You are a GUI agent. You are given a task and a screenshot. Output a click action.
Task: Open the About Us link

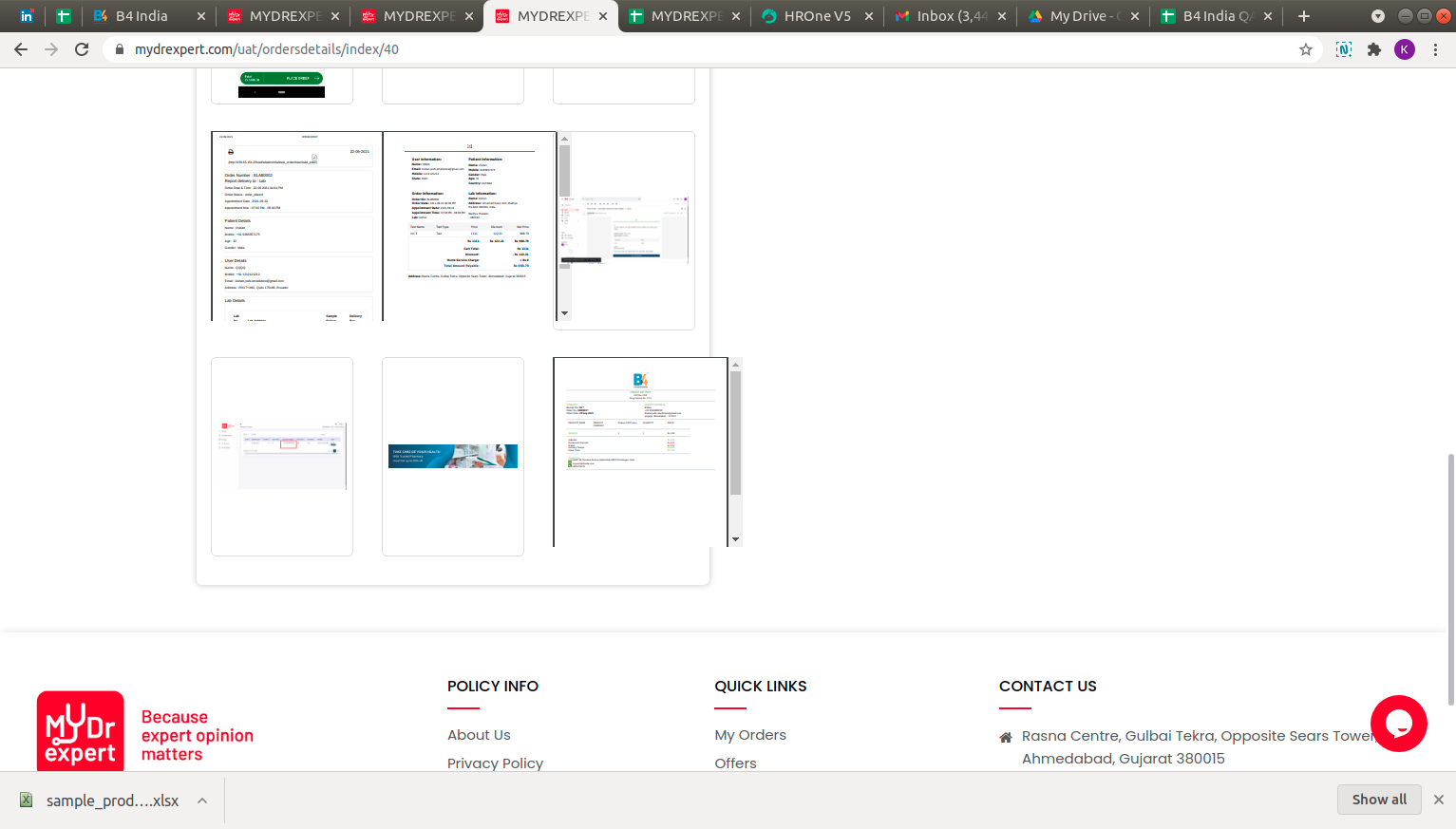coord(479,735)
